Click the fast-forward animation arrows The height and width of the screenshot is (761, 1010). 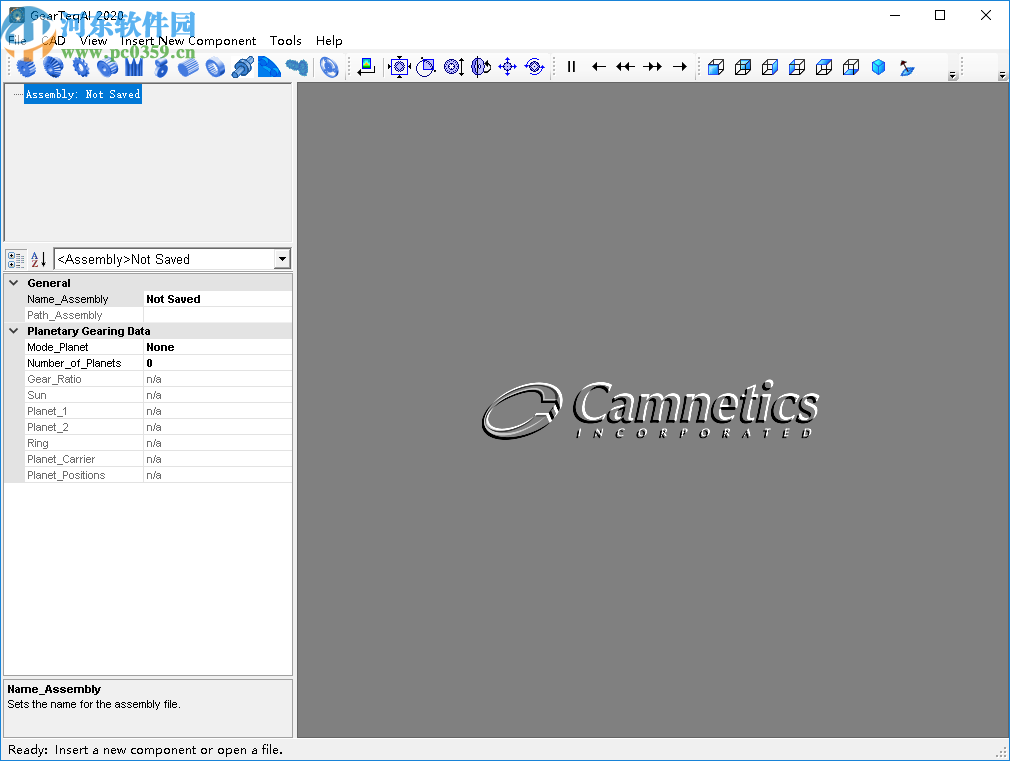tap(652, 66)
